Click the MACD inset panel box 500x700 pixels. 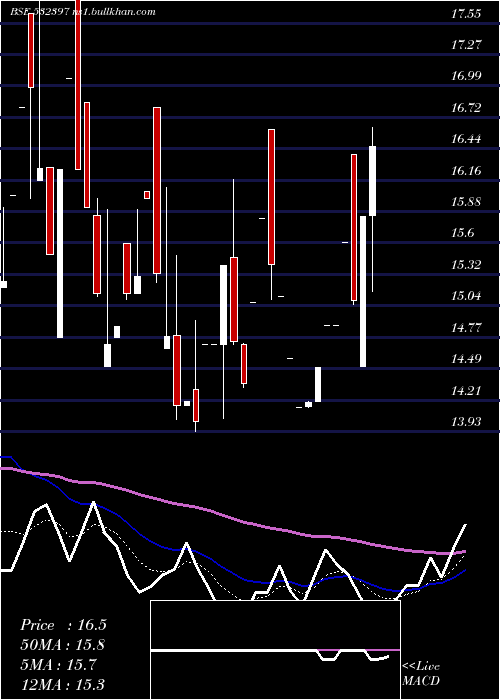click(275, 650)
